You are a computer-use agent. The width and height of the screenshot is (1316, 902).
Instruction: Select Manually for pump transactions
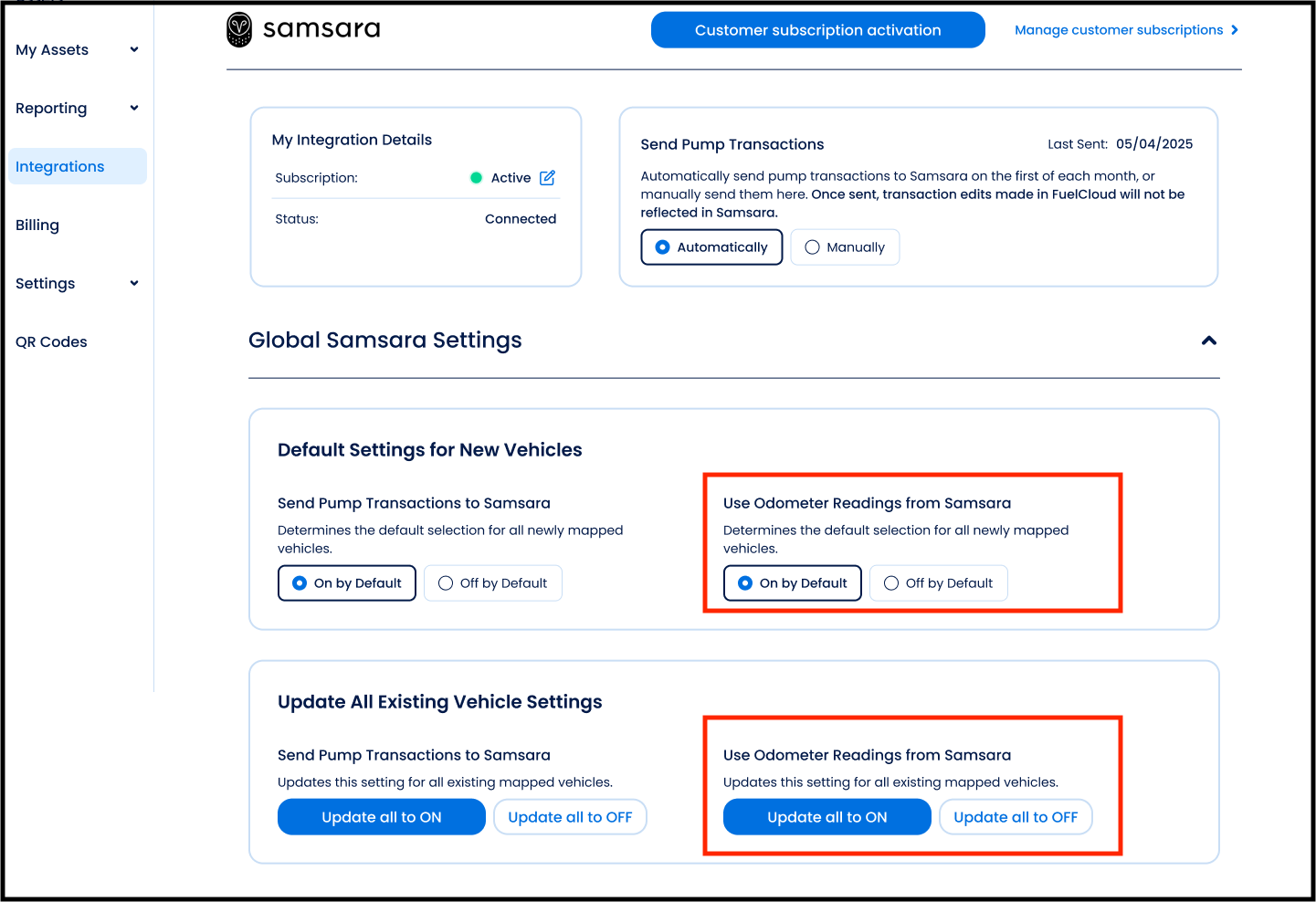click(x=845, y=247)
